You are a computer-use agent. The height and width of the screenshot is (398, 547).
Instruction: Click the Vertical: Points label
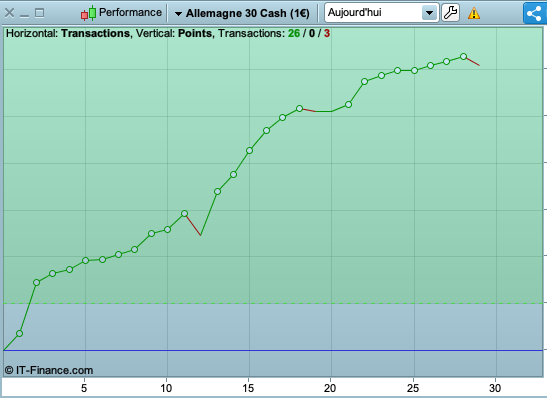pyautogui.click(x=174, y=33)
